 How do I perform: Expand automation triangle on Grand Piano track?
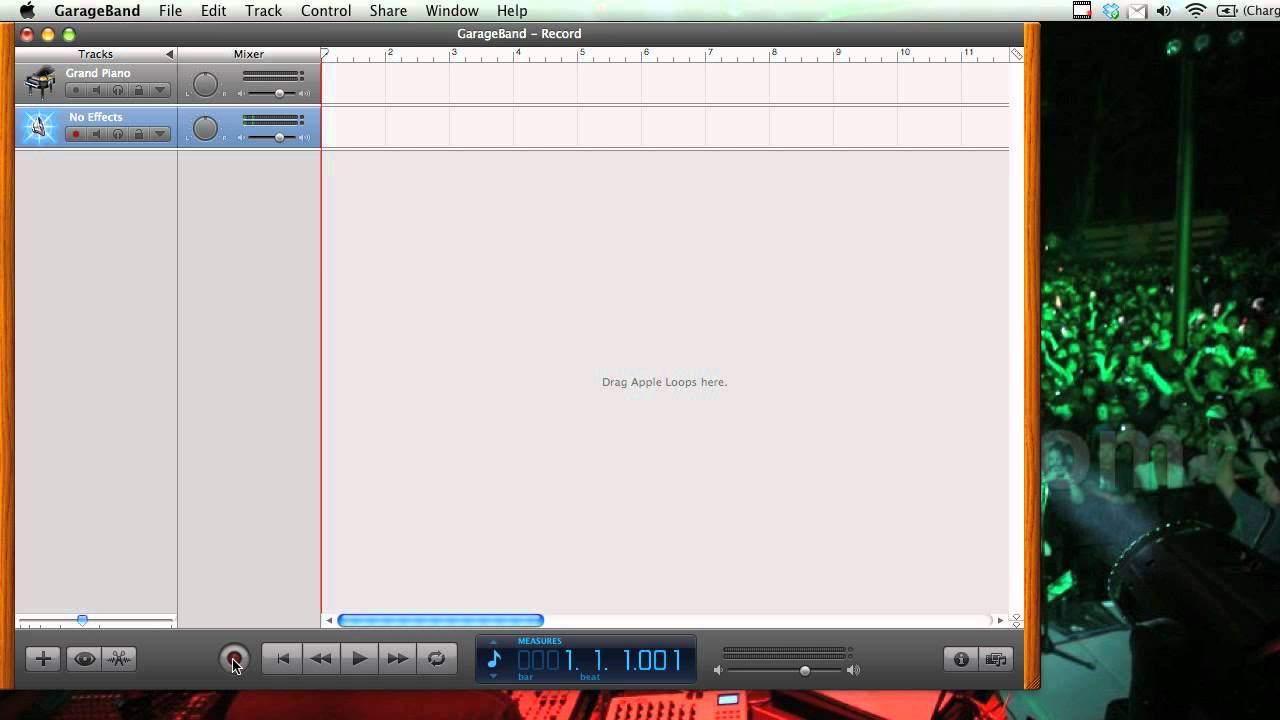pos(160,91)
